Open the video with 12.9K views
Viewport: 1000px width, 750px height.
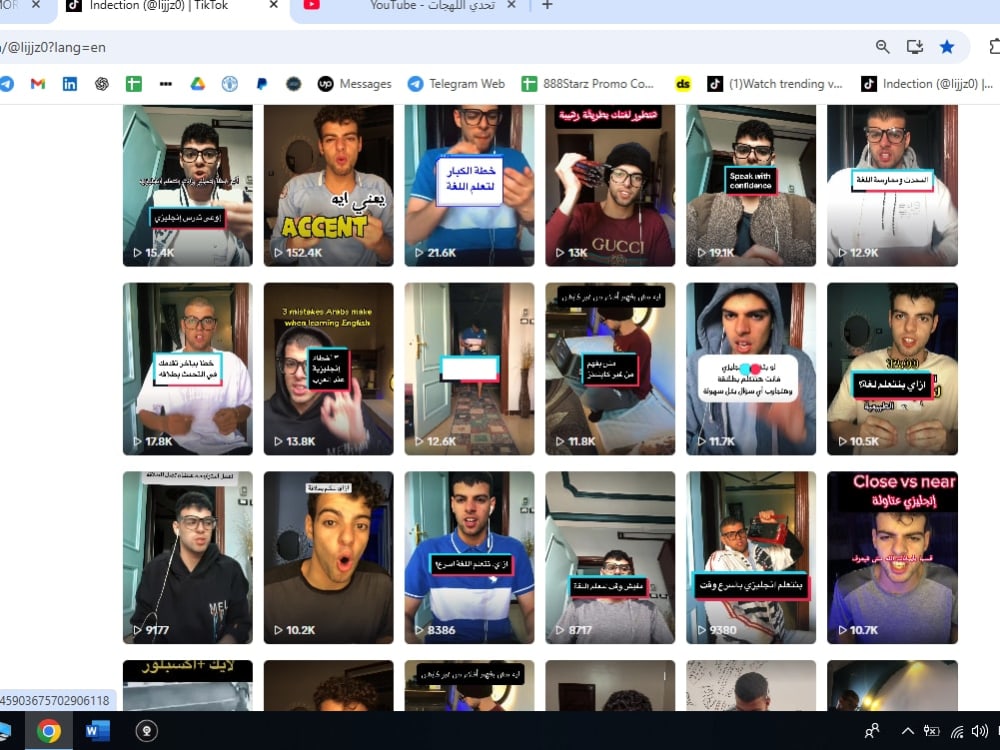tap(892, 186)
